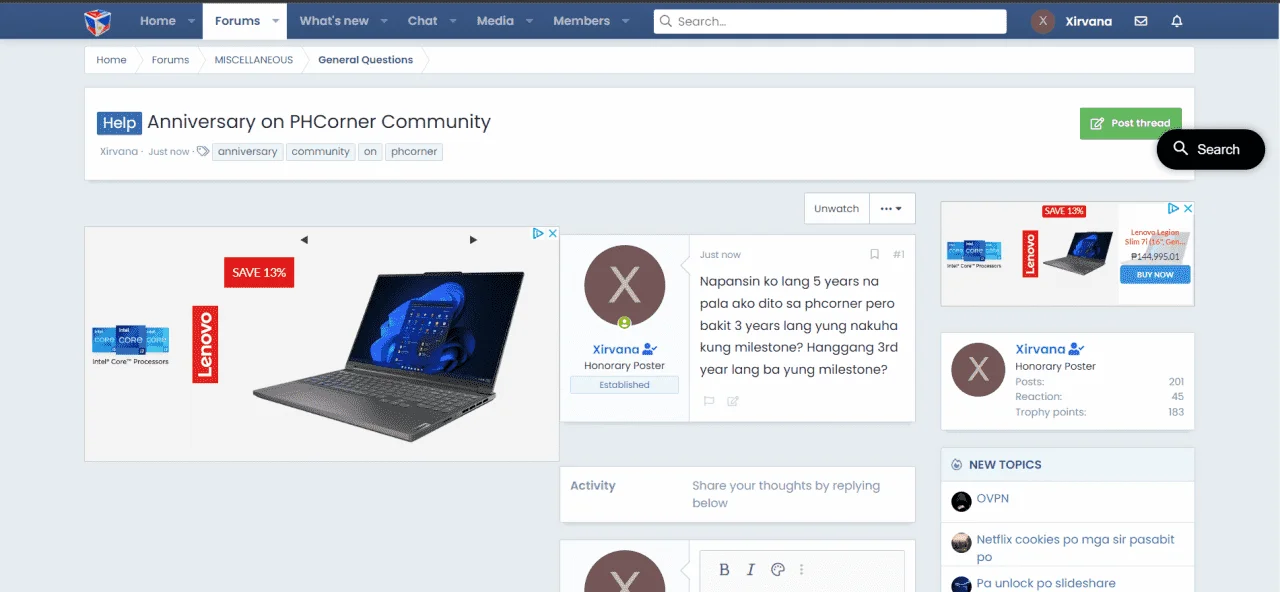Click the PHCorner site logo

pyautogui.click(x=97, y=21)
